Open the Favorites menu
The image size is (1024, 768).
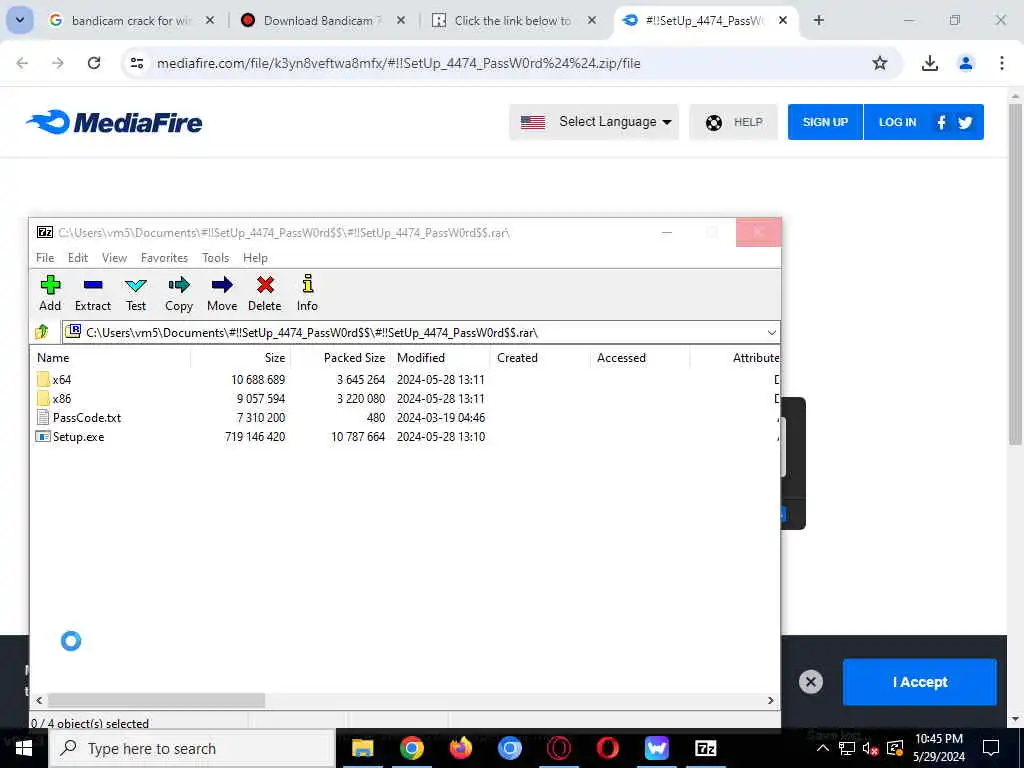click(x=164, y=258)
